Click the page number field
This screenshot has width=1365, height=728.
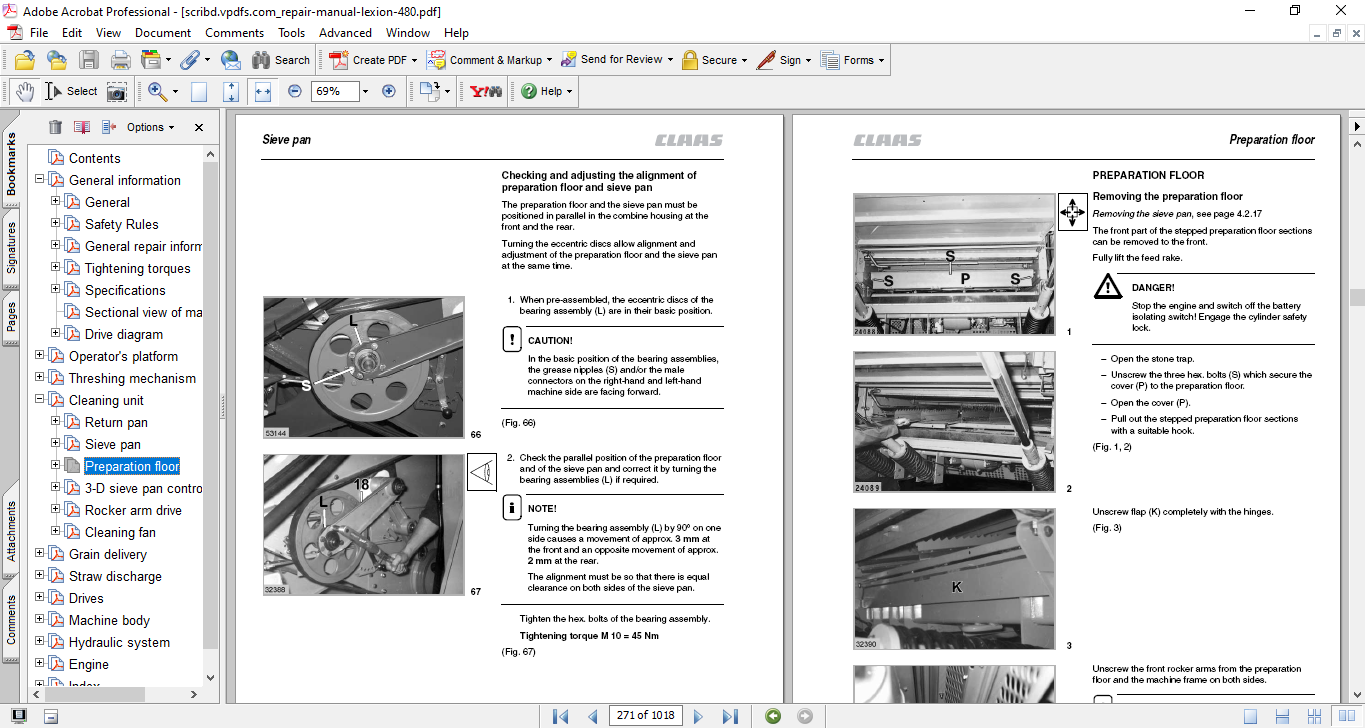[645, 716]
